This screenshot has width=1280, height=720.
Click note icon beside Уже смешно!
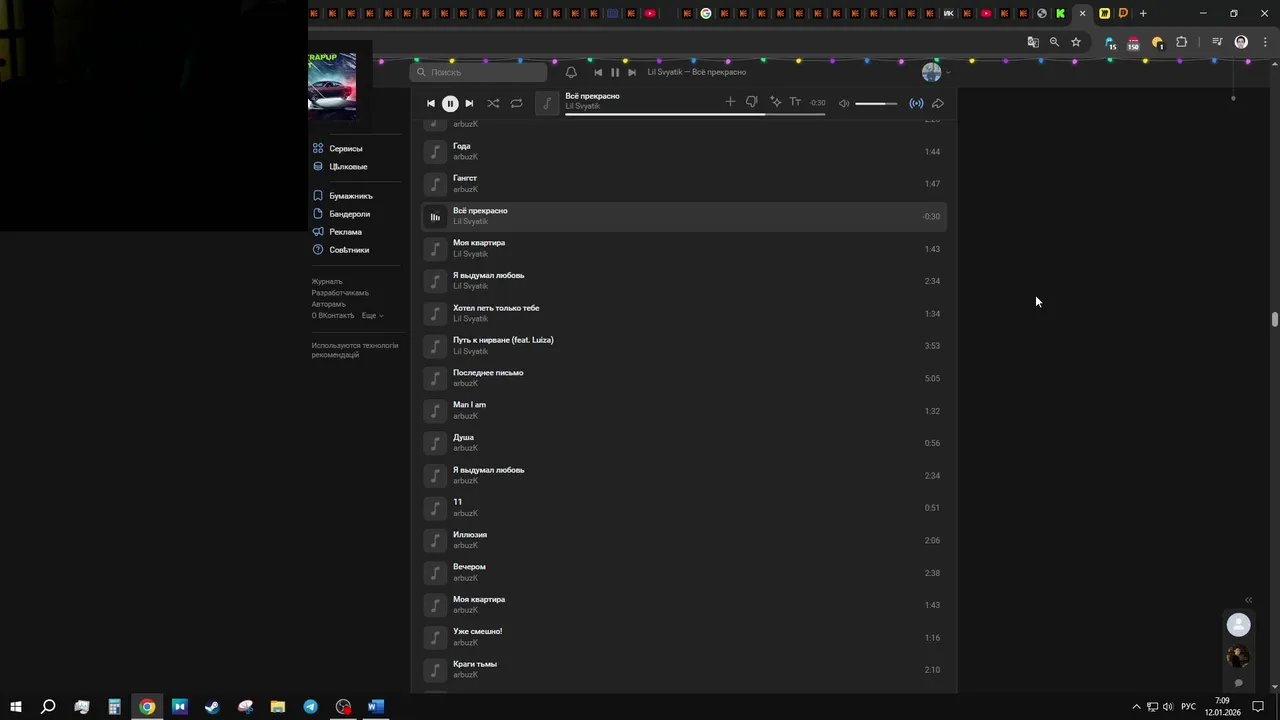pyautogui.click(x=435, y=637)
